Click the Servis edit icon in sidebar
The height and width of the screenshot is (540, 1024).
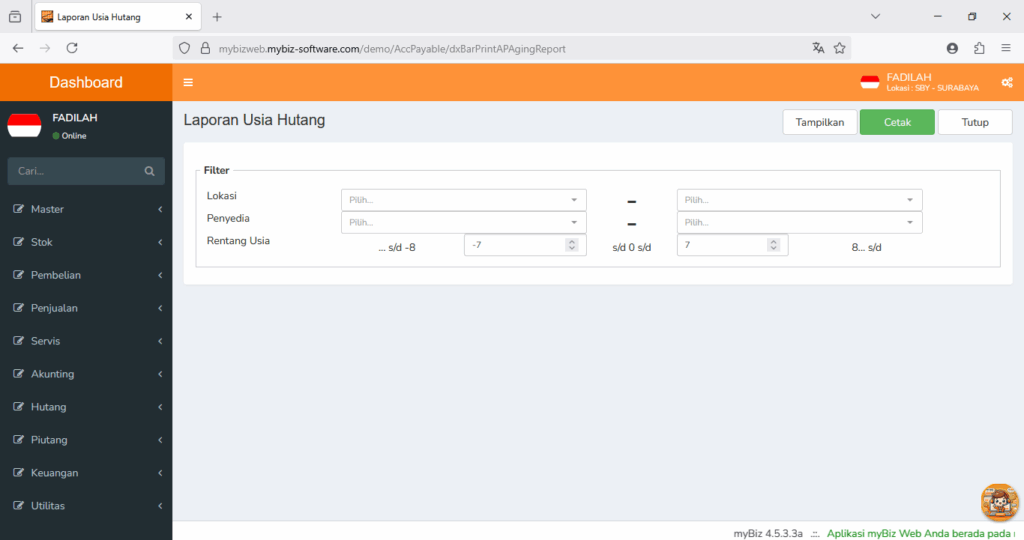[18, 341]
